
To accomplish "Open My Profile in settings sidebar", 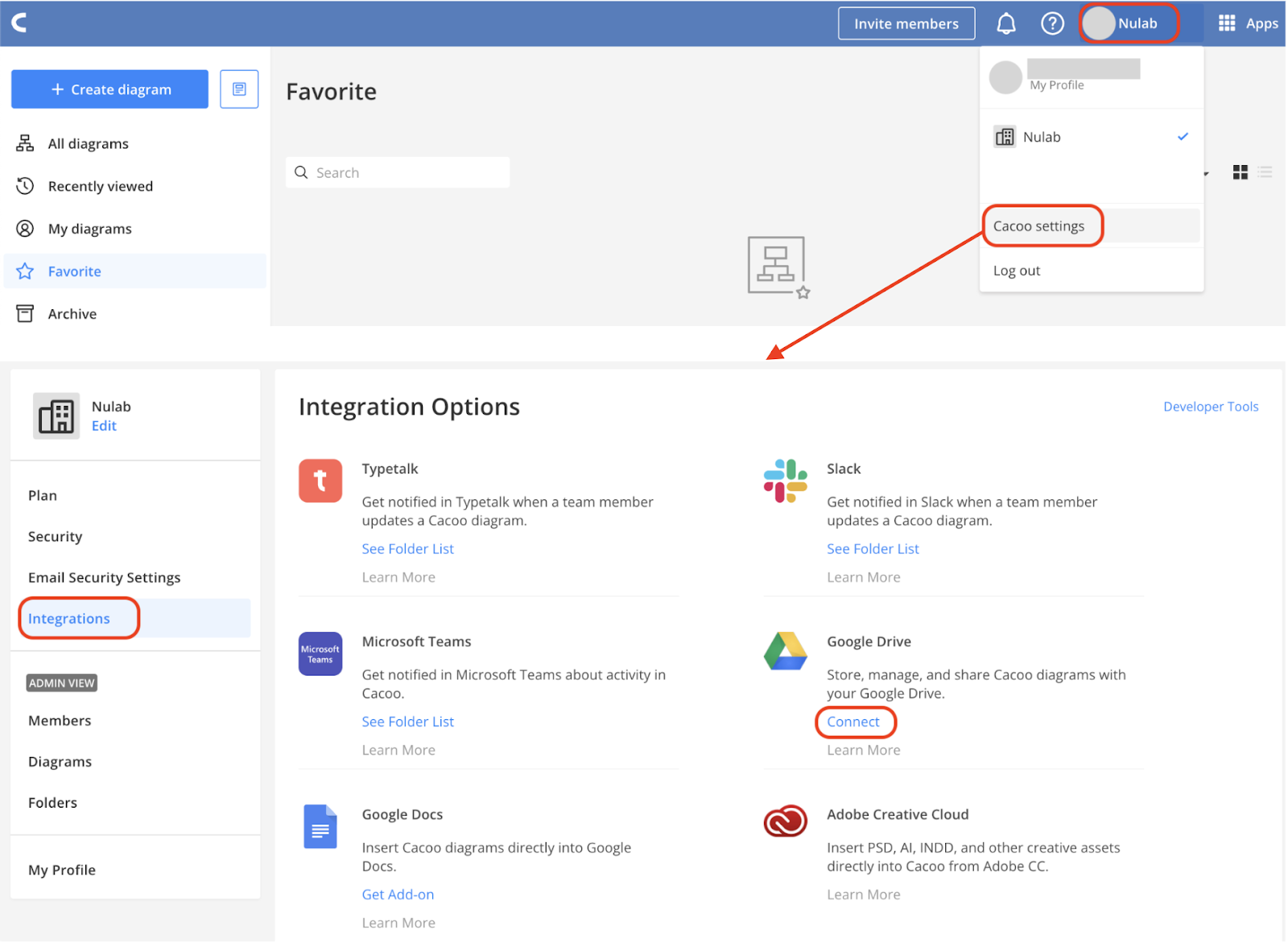I will [x=62, y=870].
